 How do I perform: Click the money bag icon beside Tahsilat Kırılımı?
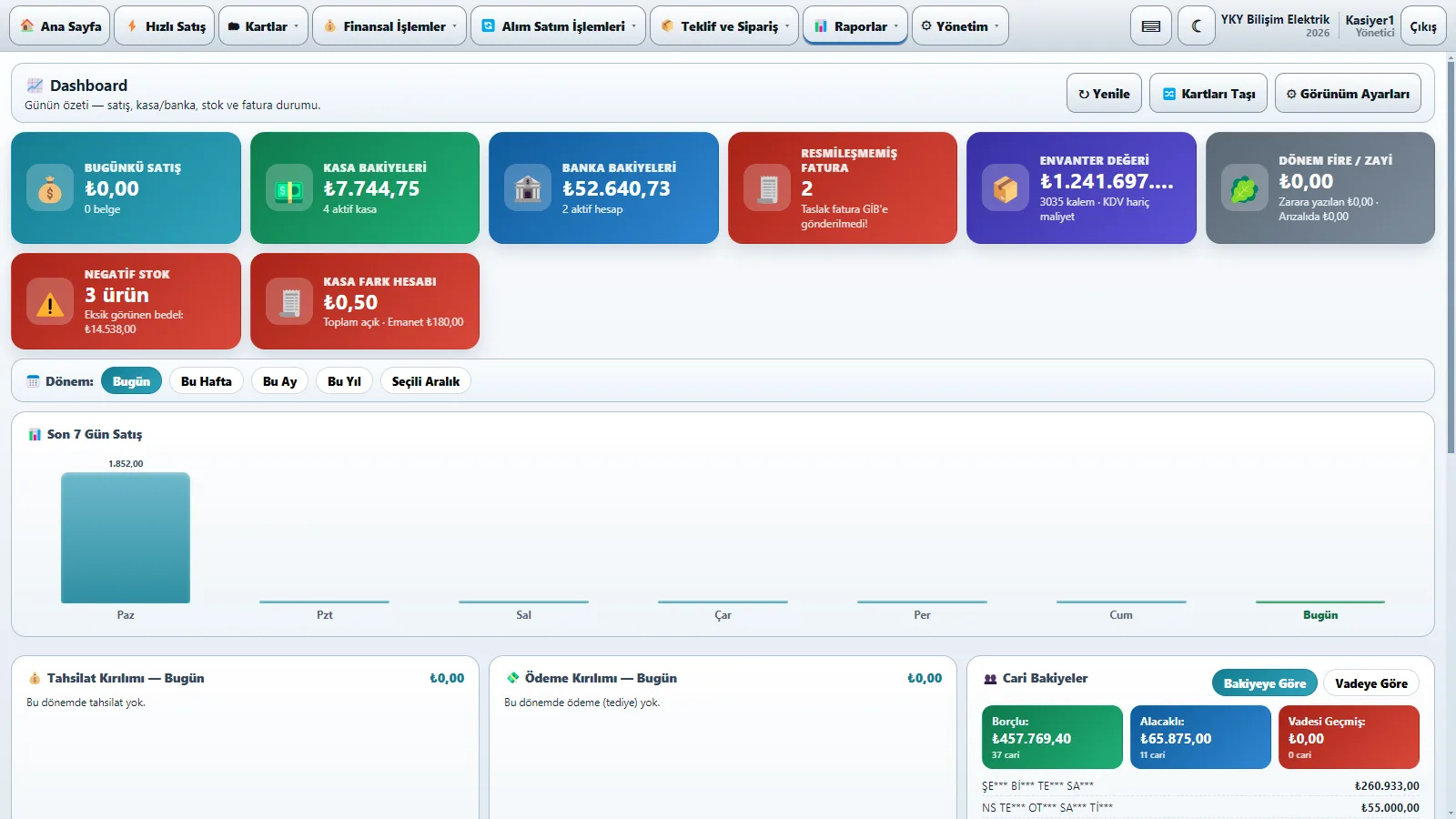(x=35, y=679)
